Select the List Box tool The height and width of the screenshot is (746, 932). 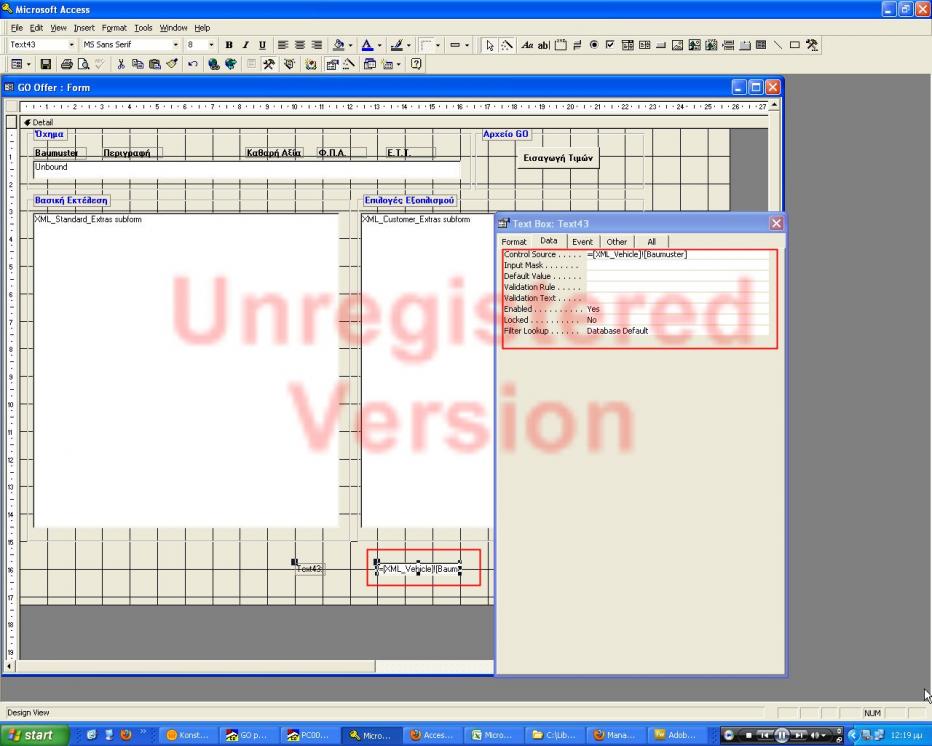pyautogui.click(x=644, y=45)
